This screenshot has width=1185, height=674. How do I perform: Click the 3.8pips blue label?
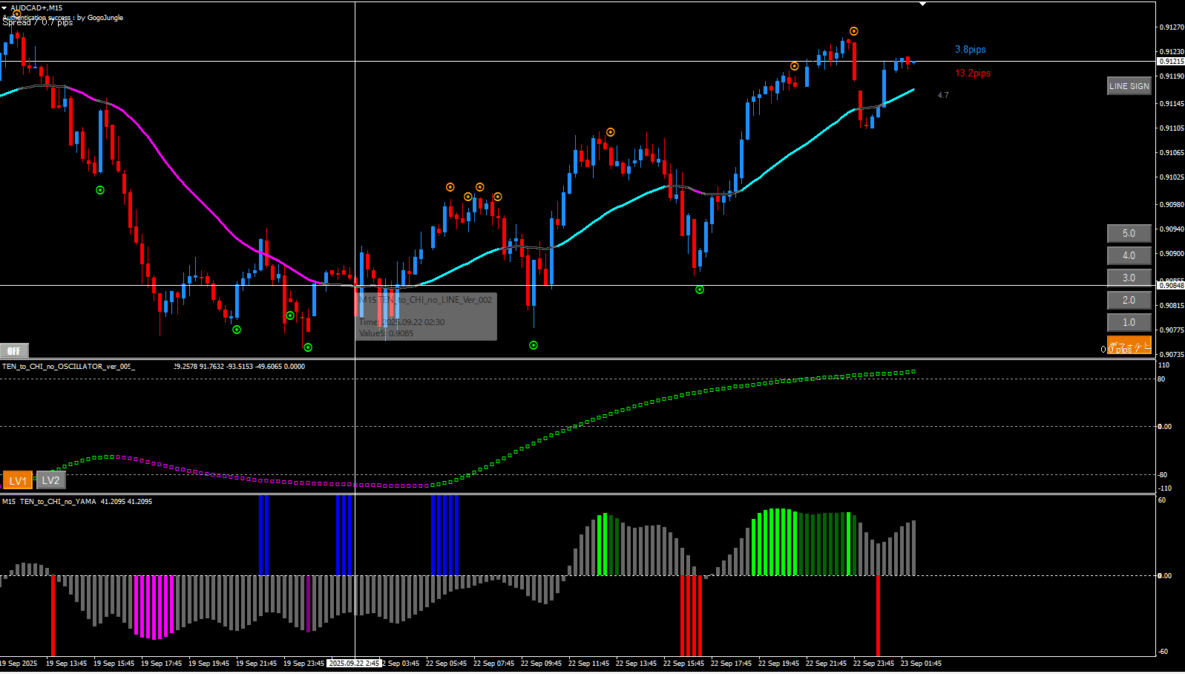pos(971,49)
